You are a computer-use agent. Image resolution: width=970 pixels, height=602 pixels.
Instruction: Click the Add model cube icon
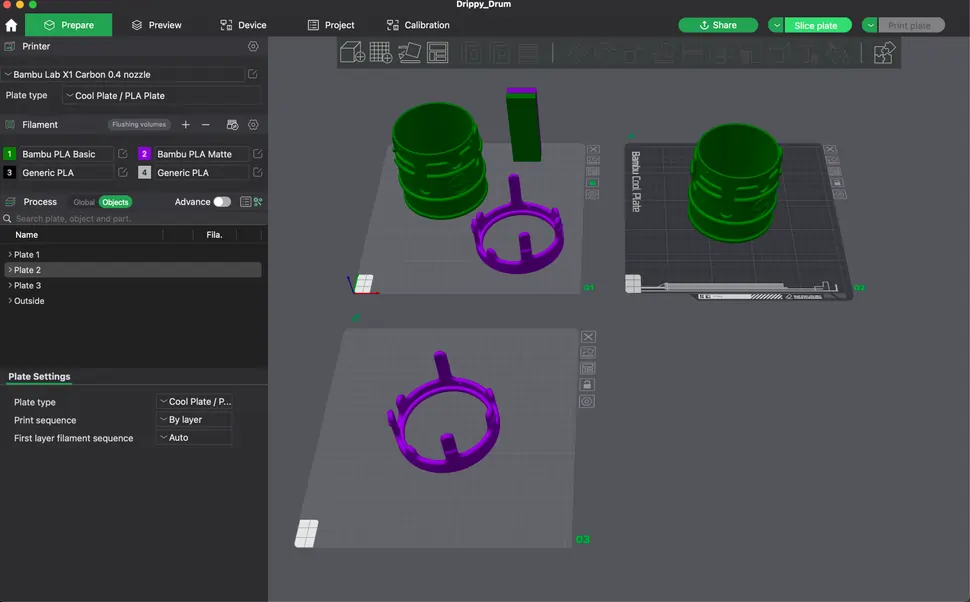(351, 53)
